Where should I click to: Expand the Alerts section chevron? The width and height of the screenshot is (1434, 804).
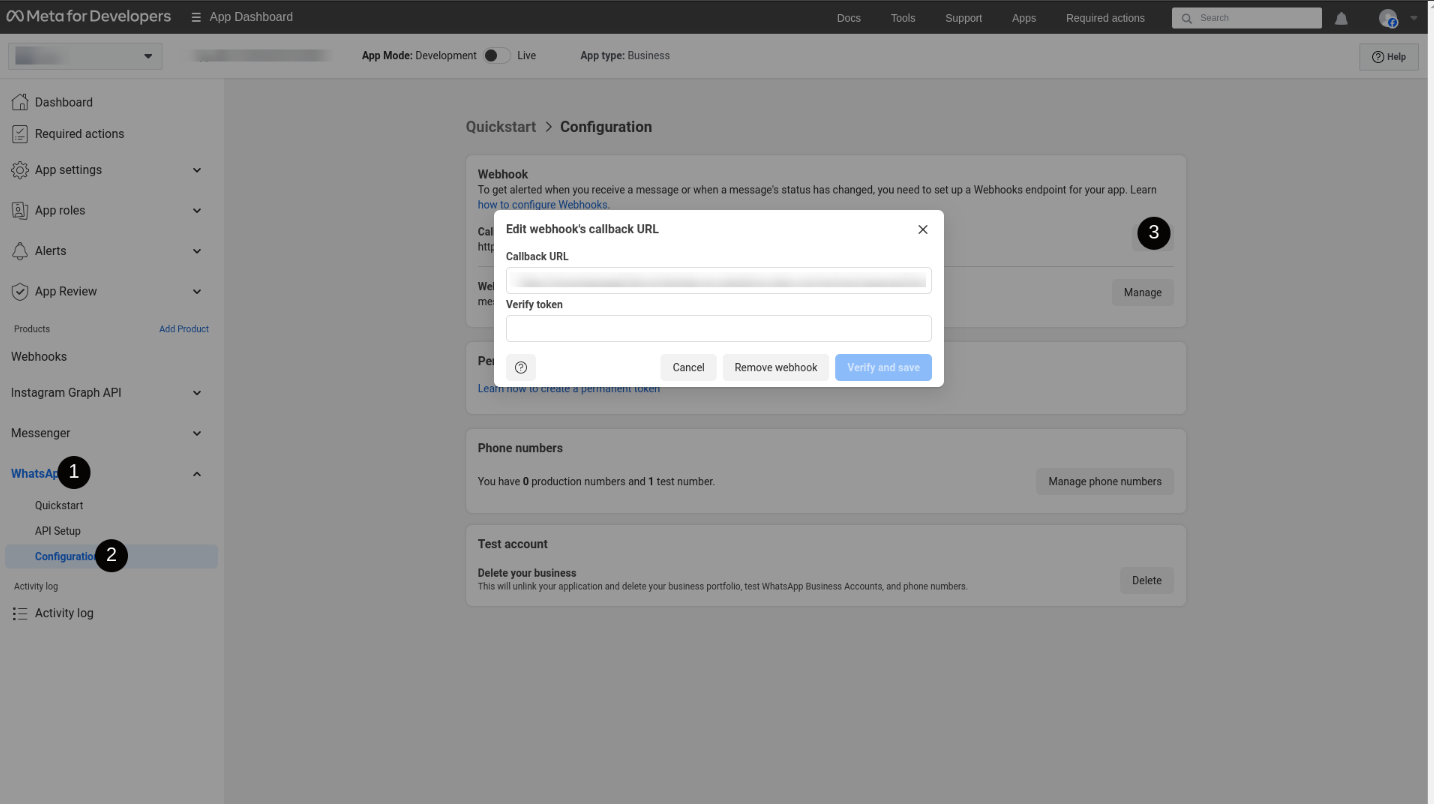click(197, 251)
